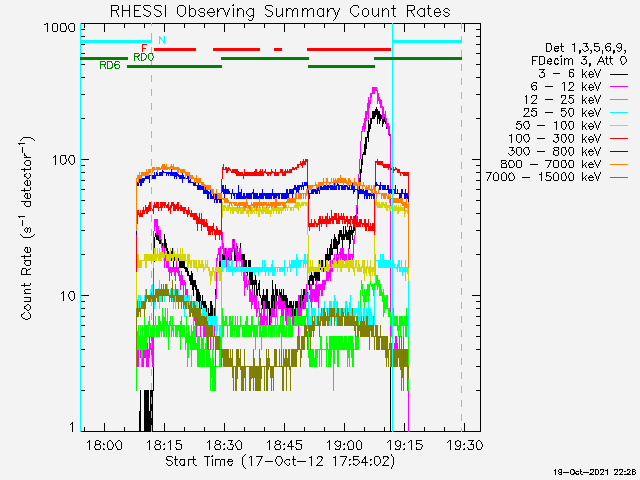Screen dimensions: 640x480
Task: Click the 'Count Rate (s-1 detector-1)' axis label
Action: pos(26,229)
